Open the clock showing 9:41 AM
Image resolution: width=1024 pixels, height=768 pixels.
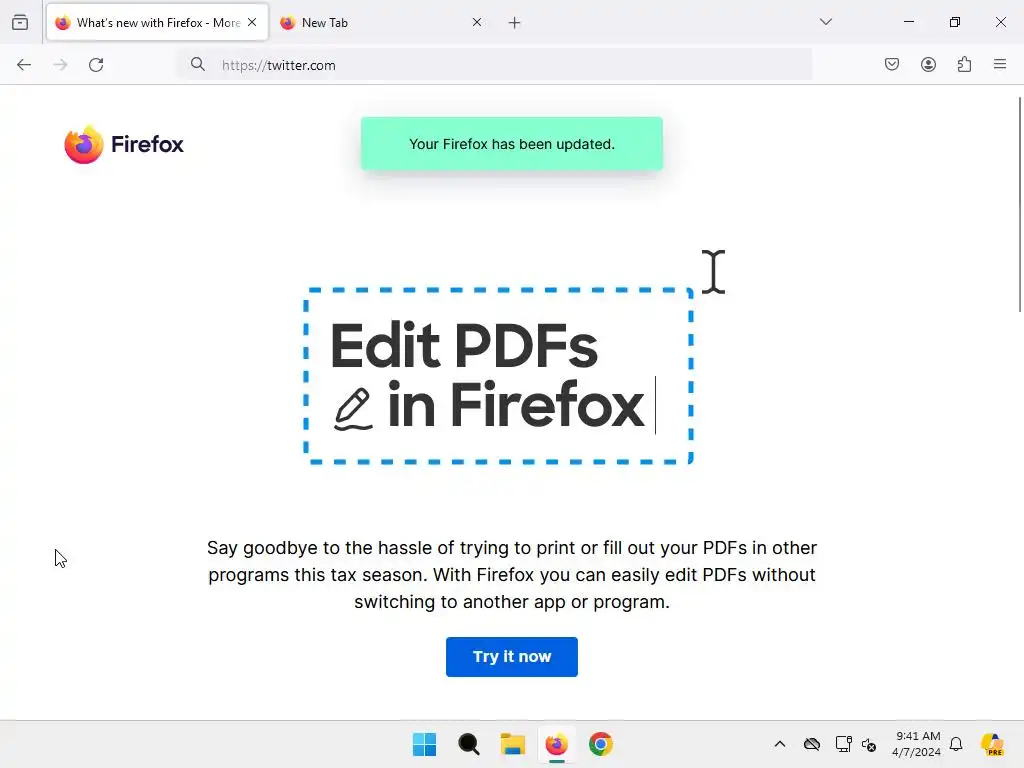click(916, 744)
